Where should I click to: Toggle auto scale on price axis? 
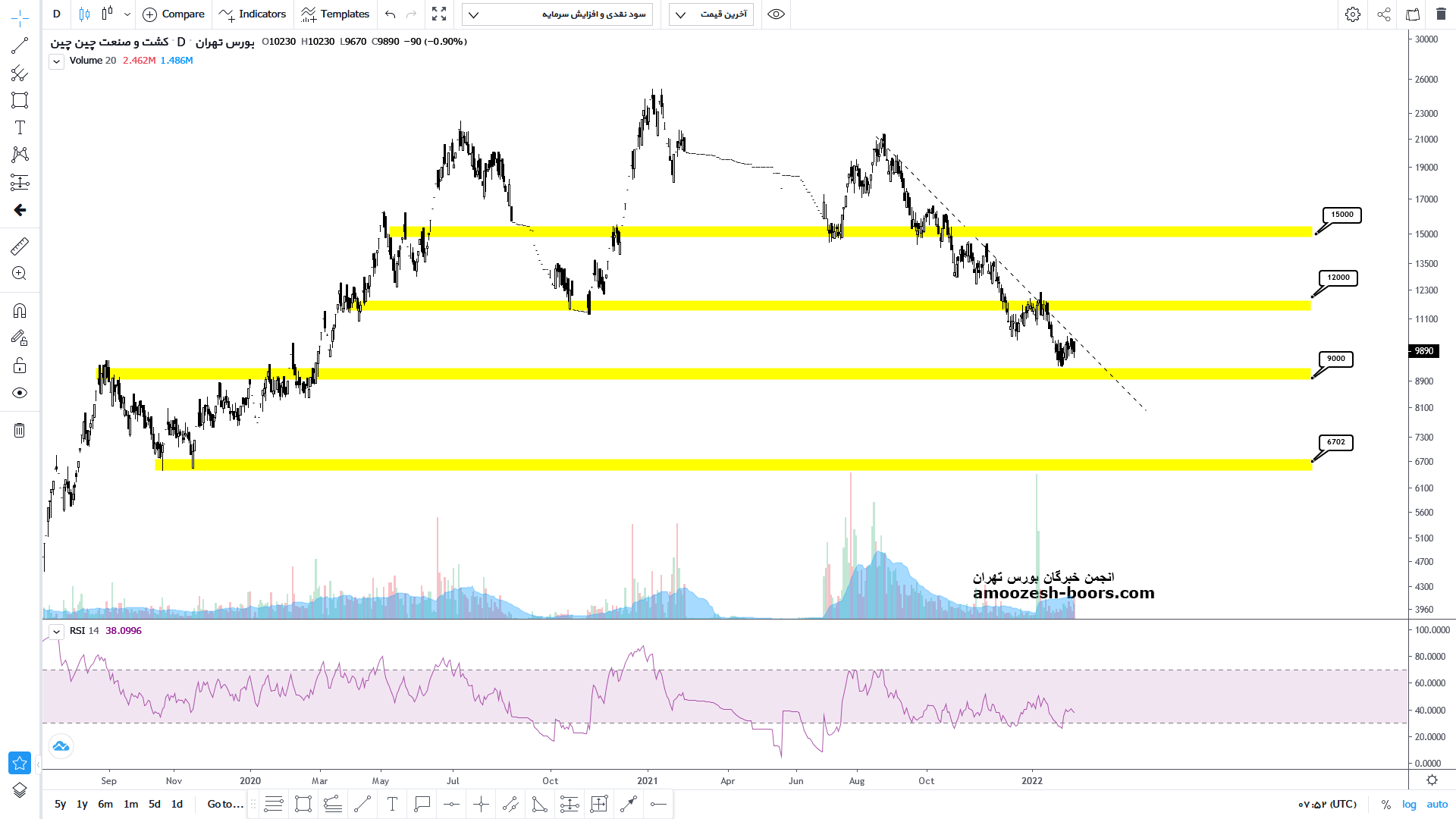[x=1437, y=804]
